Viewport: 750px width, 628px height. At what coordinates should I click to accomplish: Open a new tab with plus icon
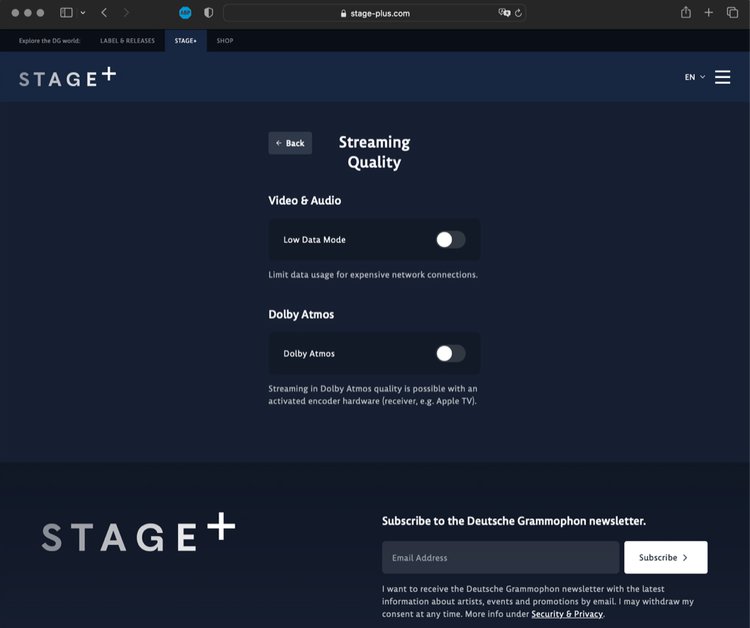(709, 13)
